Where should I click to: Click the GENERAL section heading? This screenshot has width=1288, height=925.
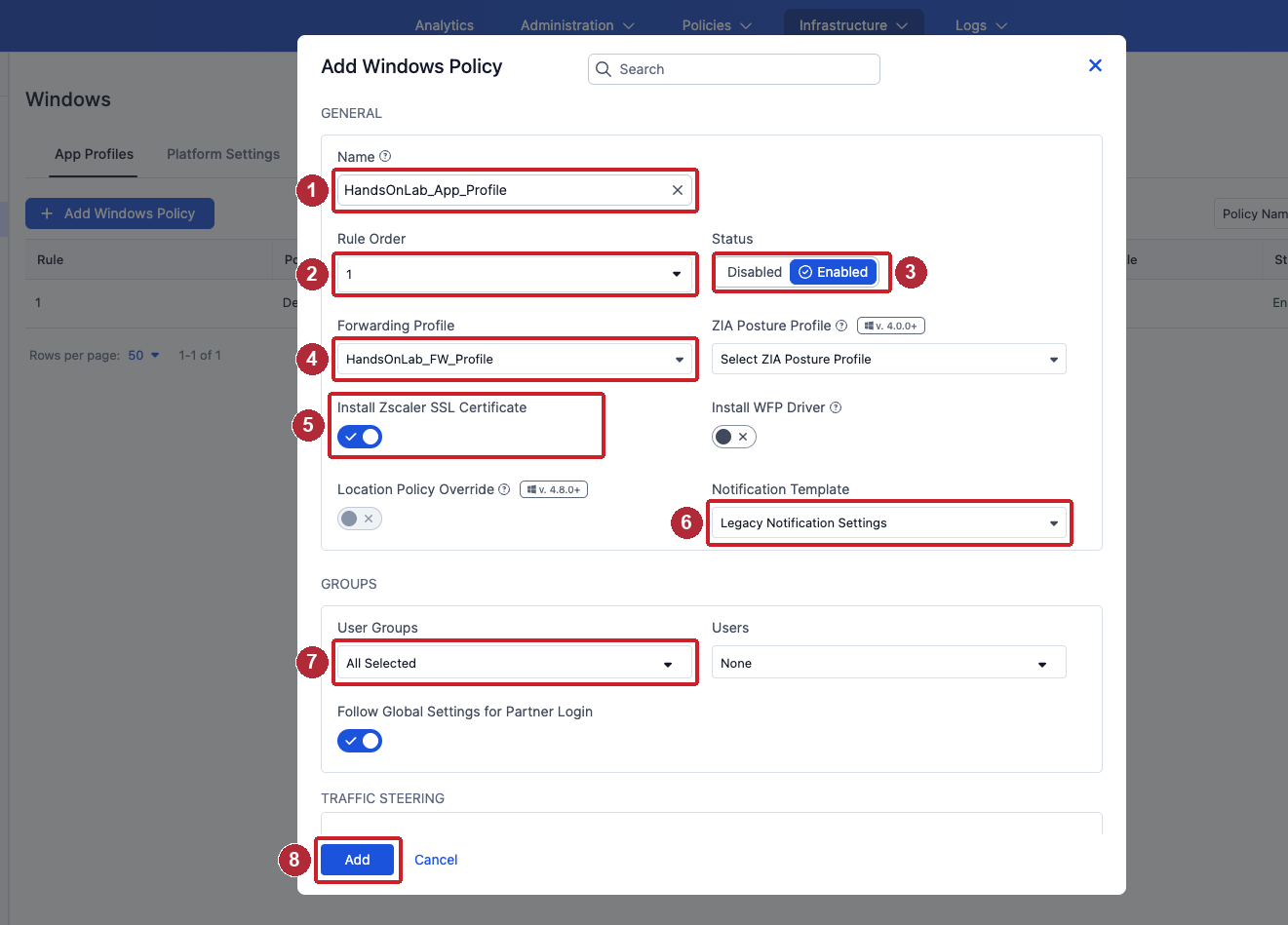[351, 113]
